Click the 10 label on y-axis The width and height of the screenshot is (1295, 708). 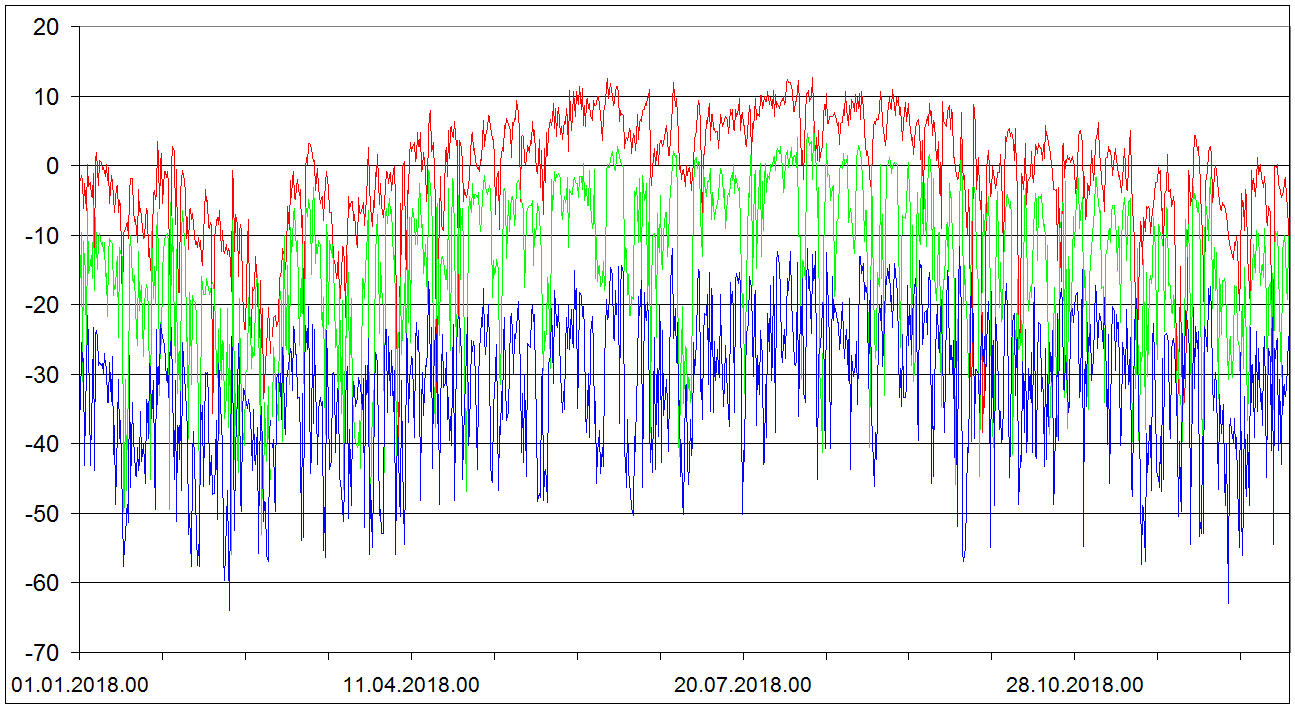tap(45, 97)
